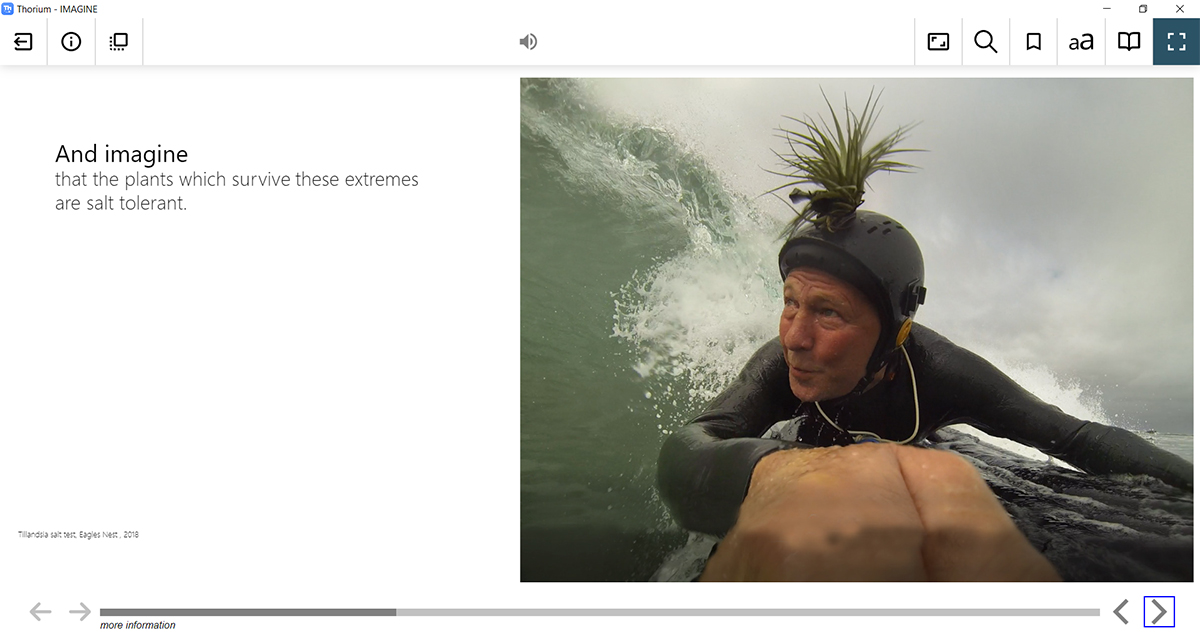This screenshot has height=643, width=1200.
Task: Open picture-in-picture zen mode icon
Action: [x=938, y=42]
